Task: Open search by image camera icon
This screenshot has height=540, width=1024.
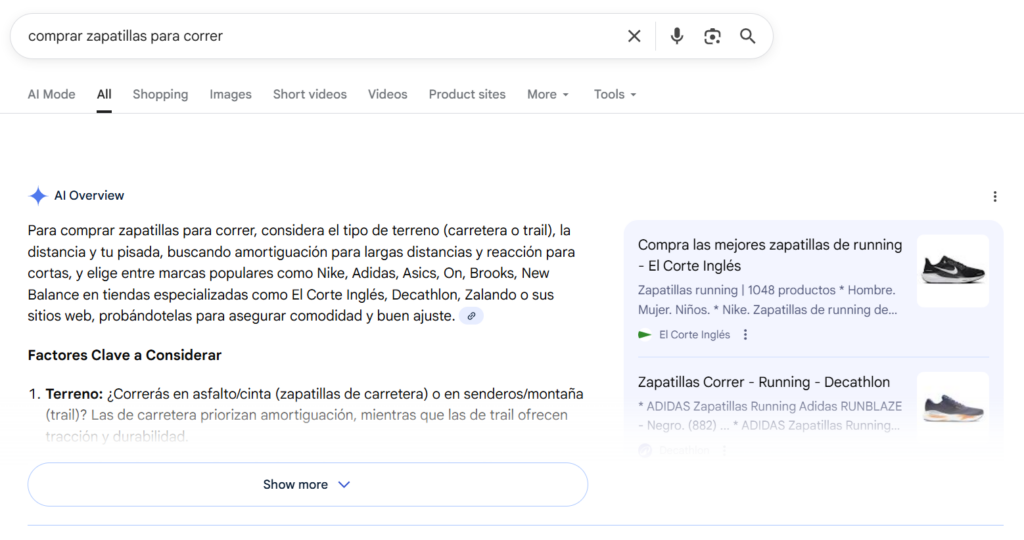Action: click(712, 36)
